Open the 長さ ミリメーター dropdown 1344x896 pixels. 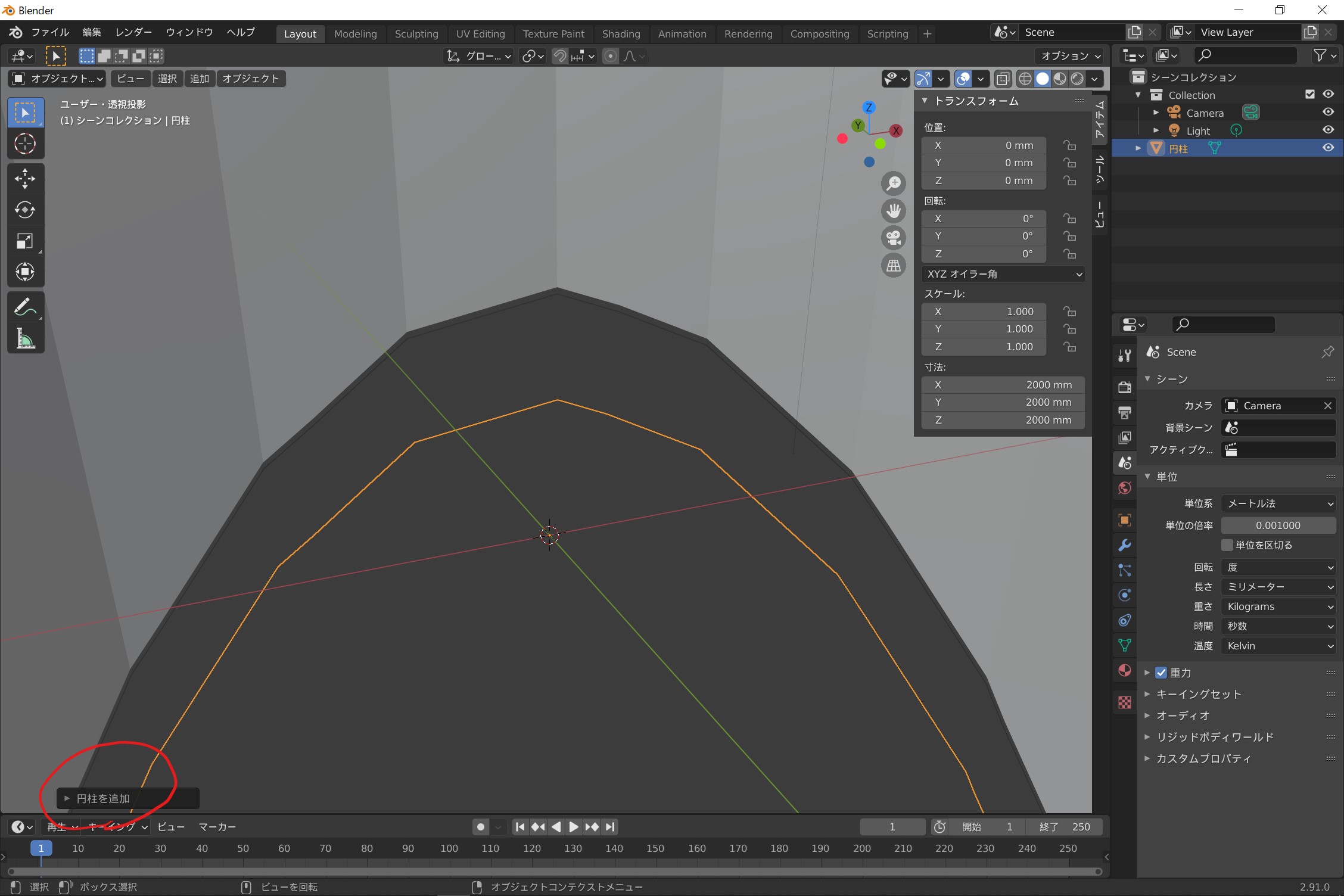coord(1278,587)
